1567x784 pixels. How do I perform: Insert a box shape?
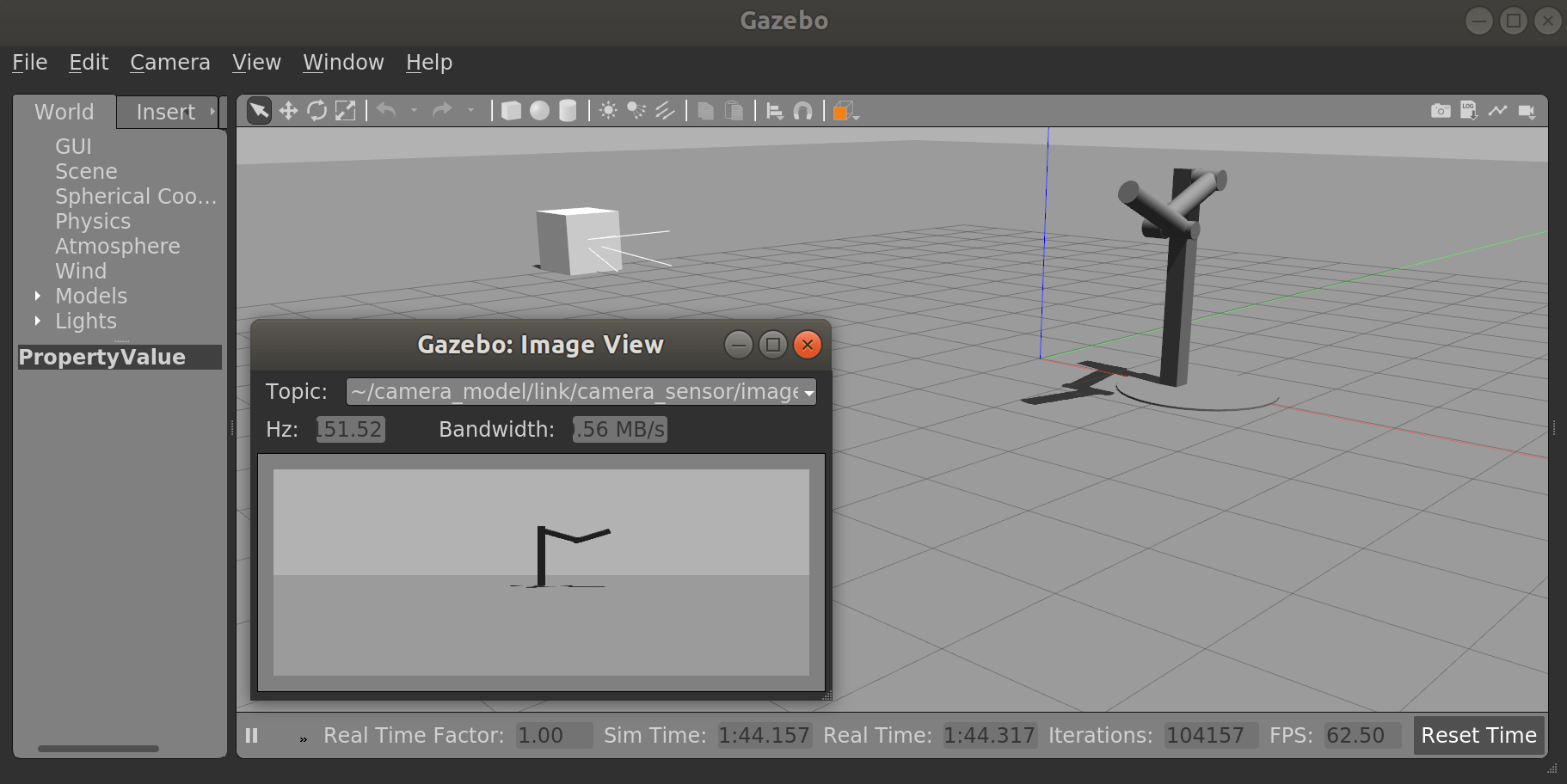coord(511,111)
